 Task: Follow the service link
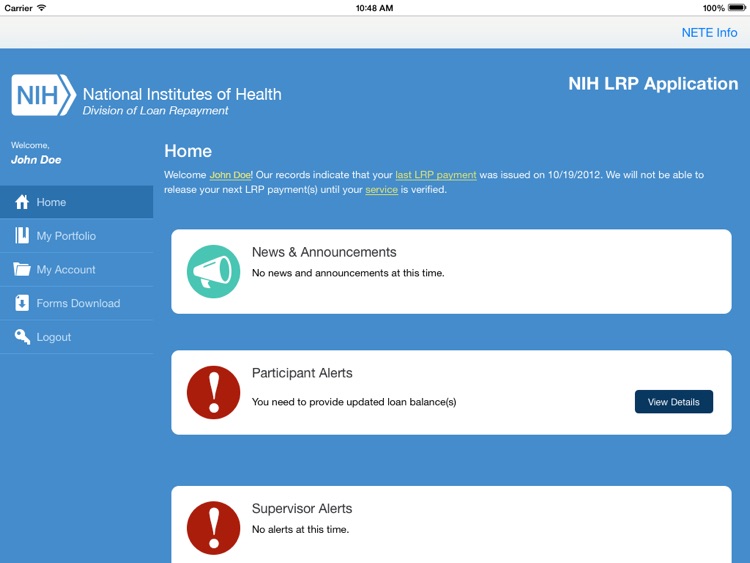pyautogui.click(x=381, y=189)
